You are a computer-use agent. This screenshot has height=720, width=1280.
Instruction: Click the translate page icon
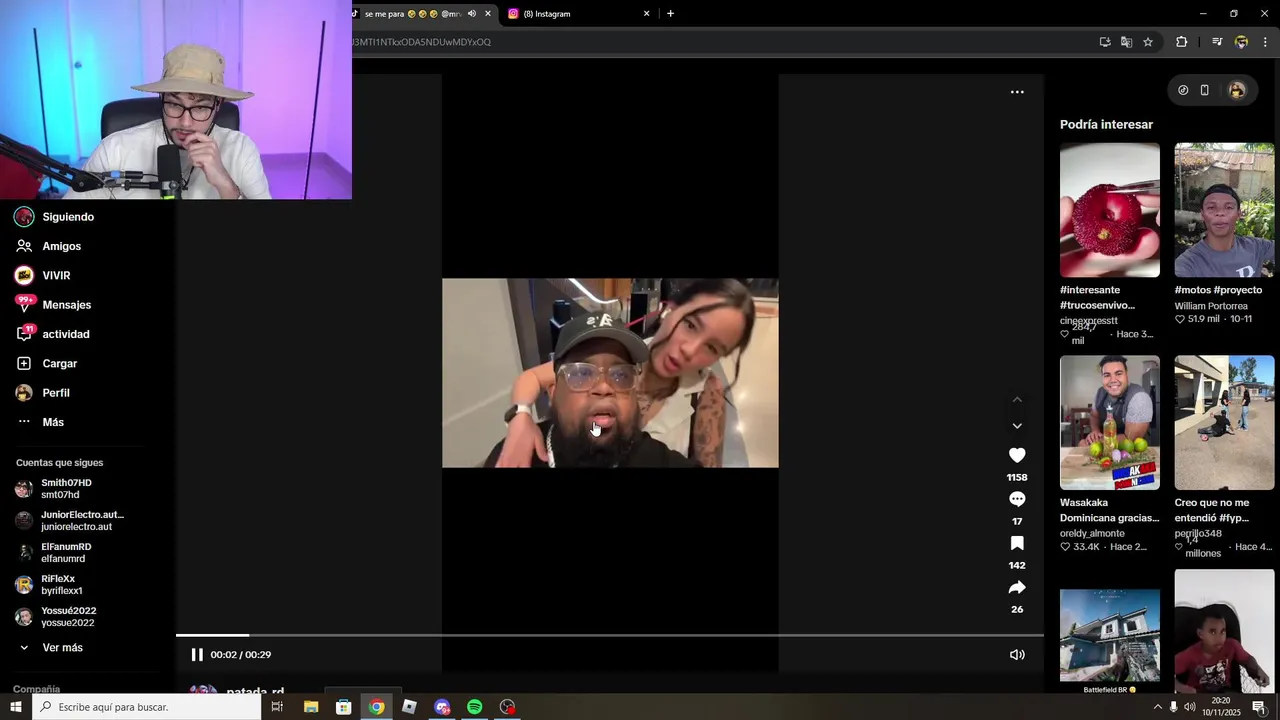pyautogui.click(x=1127, y=42)
